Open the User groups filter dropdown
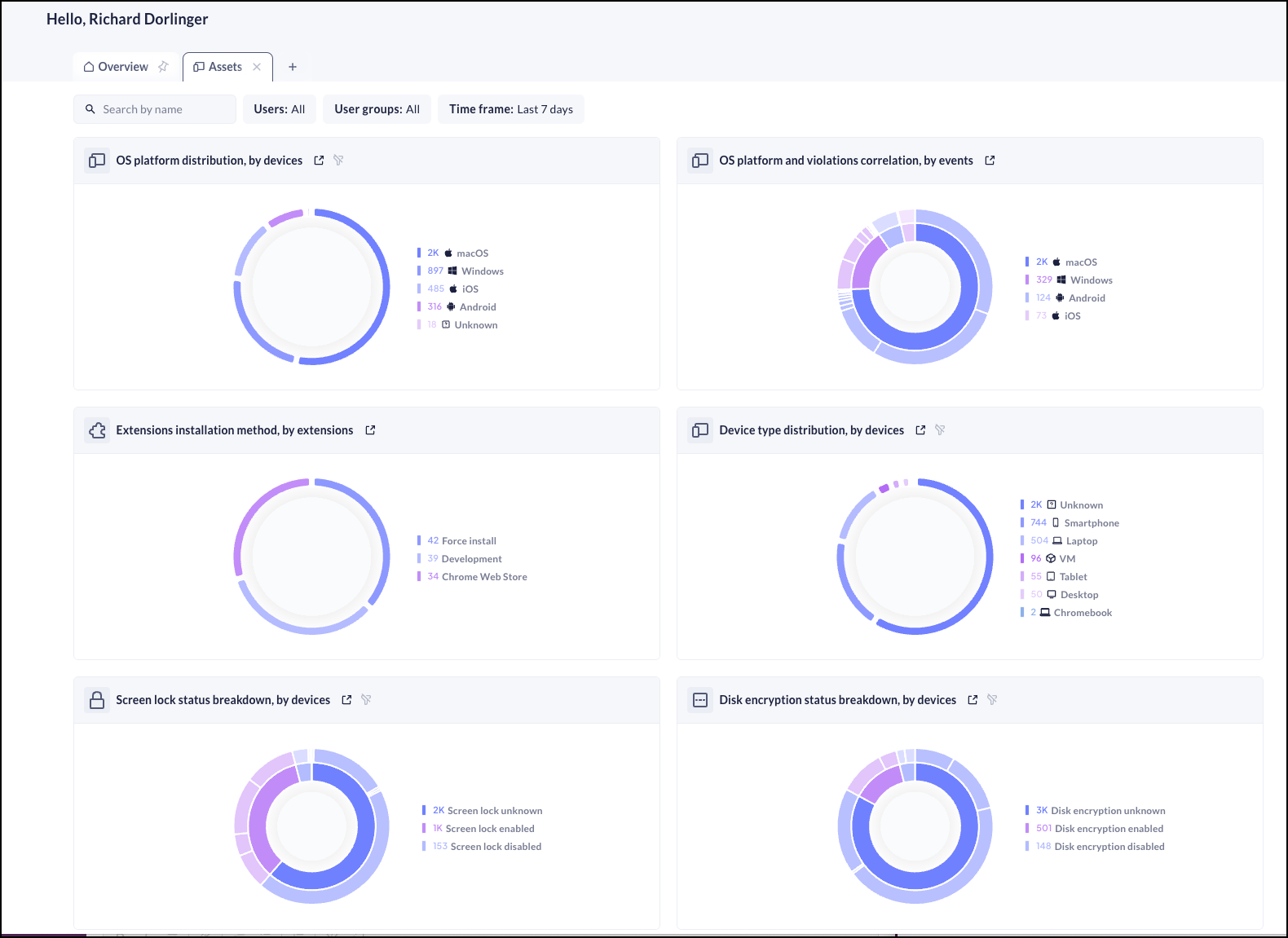Viewport: 1288px width, 938px height. [x=377, y=109]
